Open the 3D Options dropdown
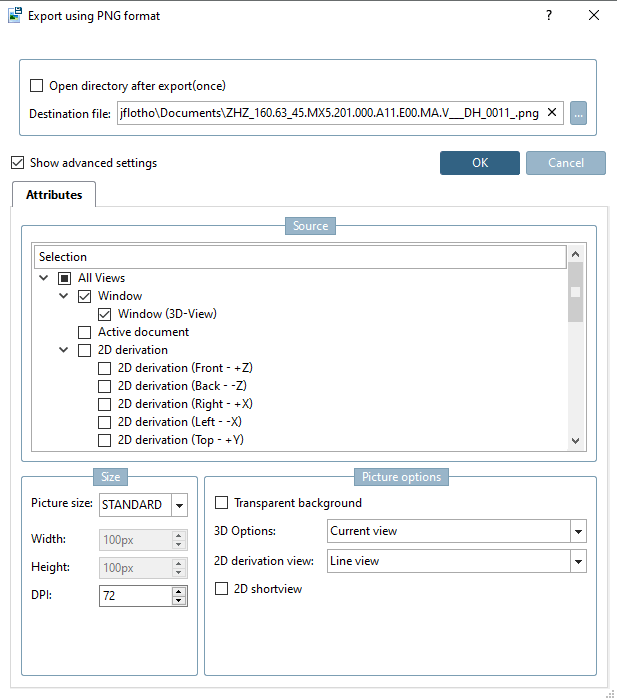 click(578, 531)
